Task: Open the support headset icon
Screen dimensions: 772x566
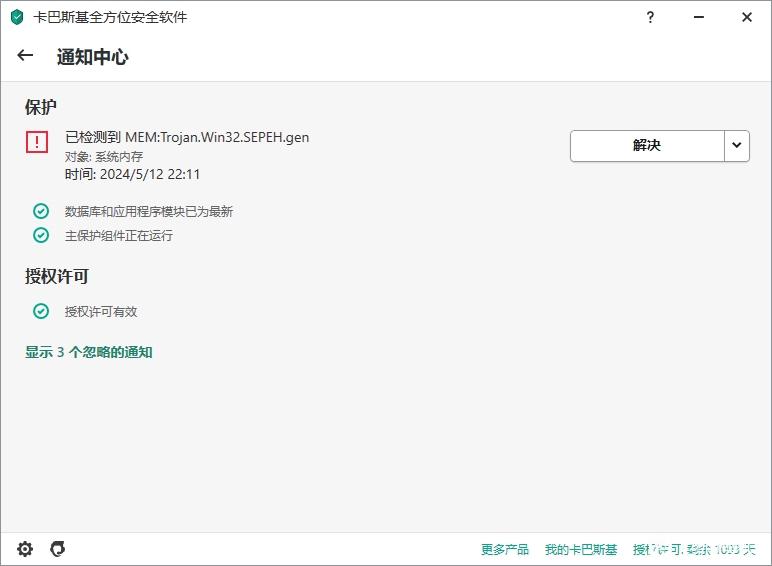Action: [58, 549]
